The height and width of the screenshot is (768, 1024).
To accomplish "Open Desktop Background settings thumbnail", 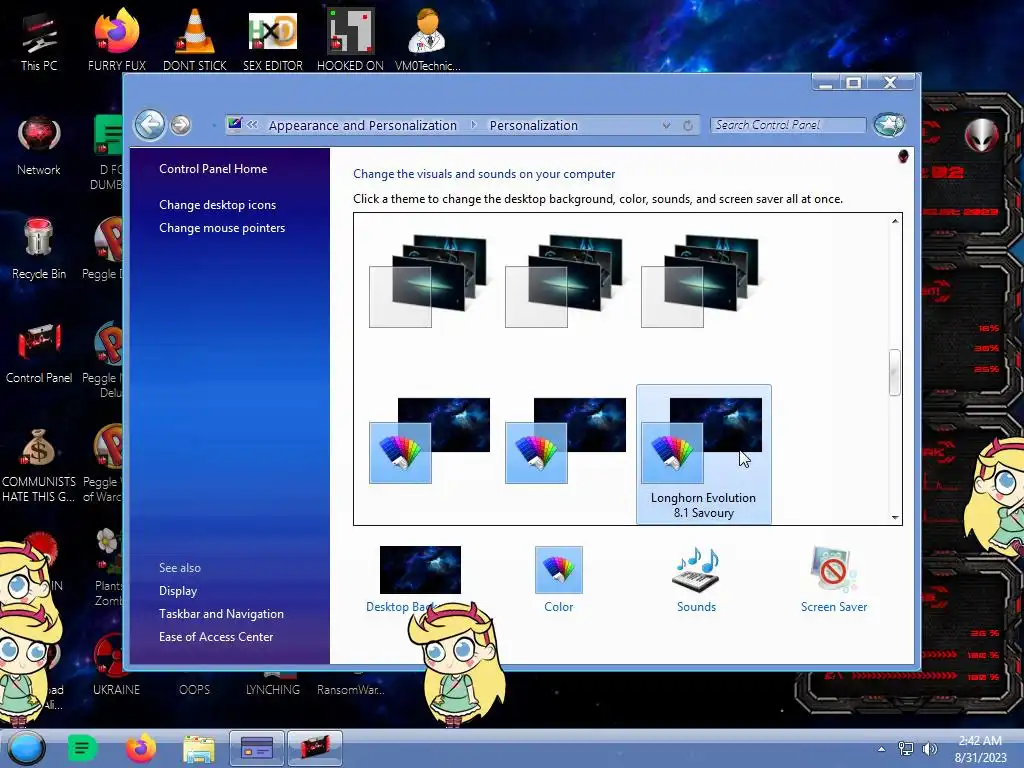I will pyautogui.click(x=420, y=569).
